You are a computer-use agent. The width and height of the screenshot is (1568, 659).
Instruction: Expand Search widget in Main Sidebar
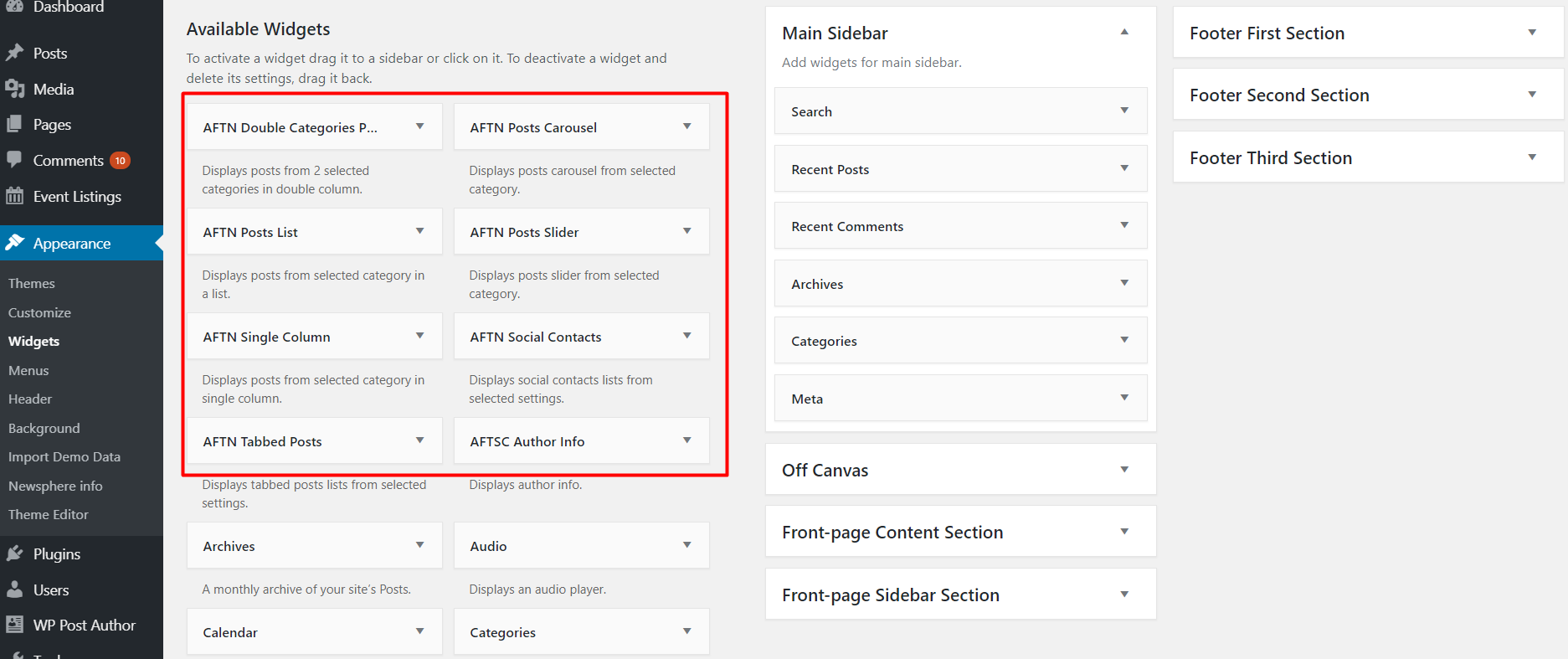coord(1125,111)
